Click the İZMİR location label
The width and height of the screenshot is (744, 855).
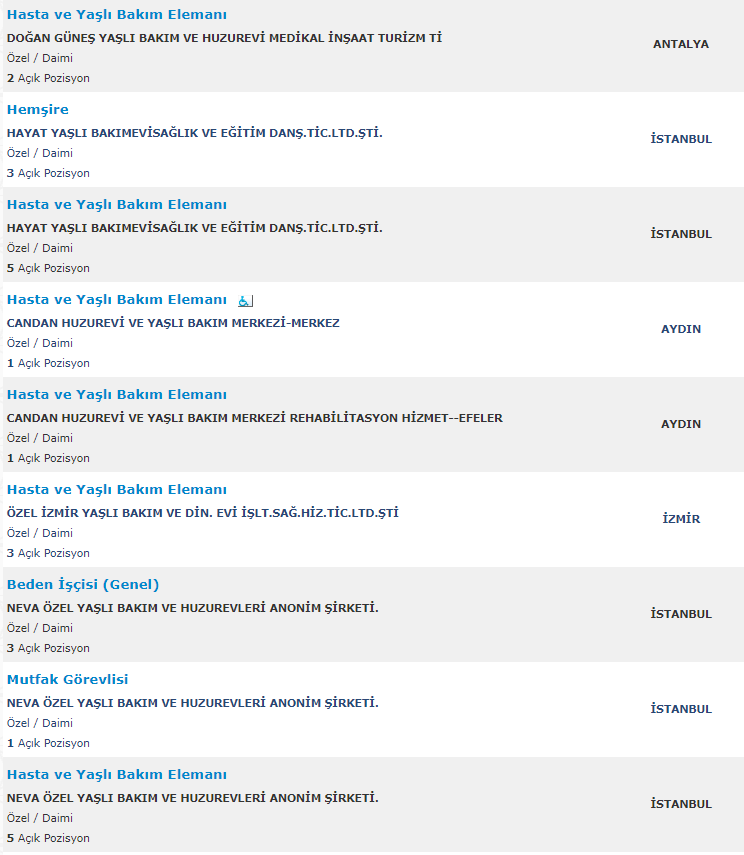tap(681, 519)
